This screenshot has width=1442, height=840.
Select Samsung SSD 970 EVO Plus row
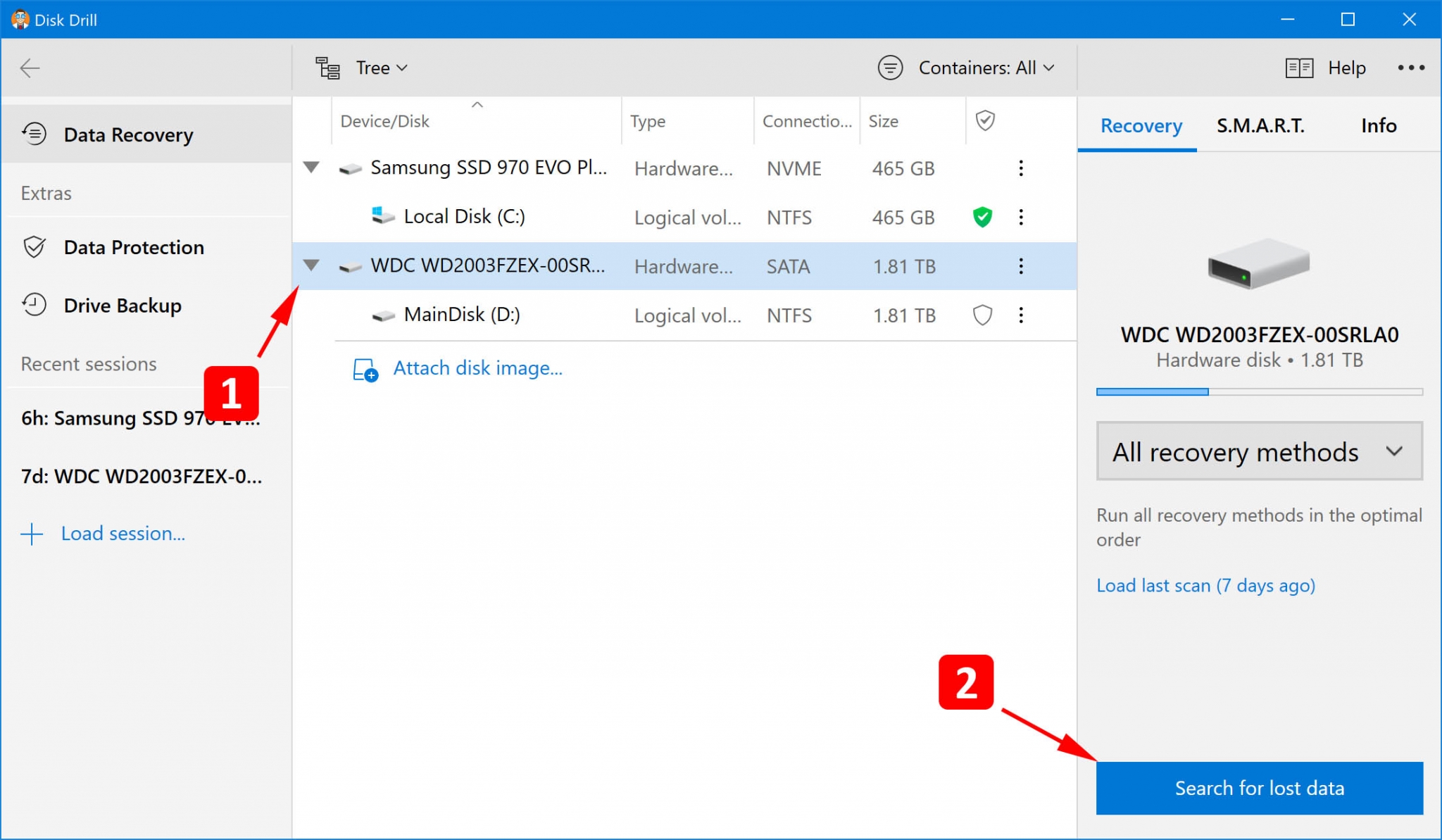[684, 168]
